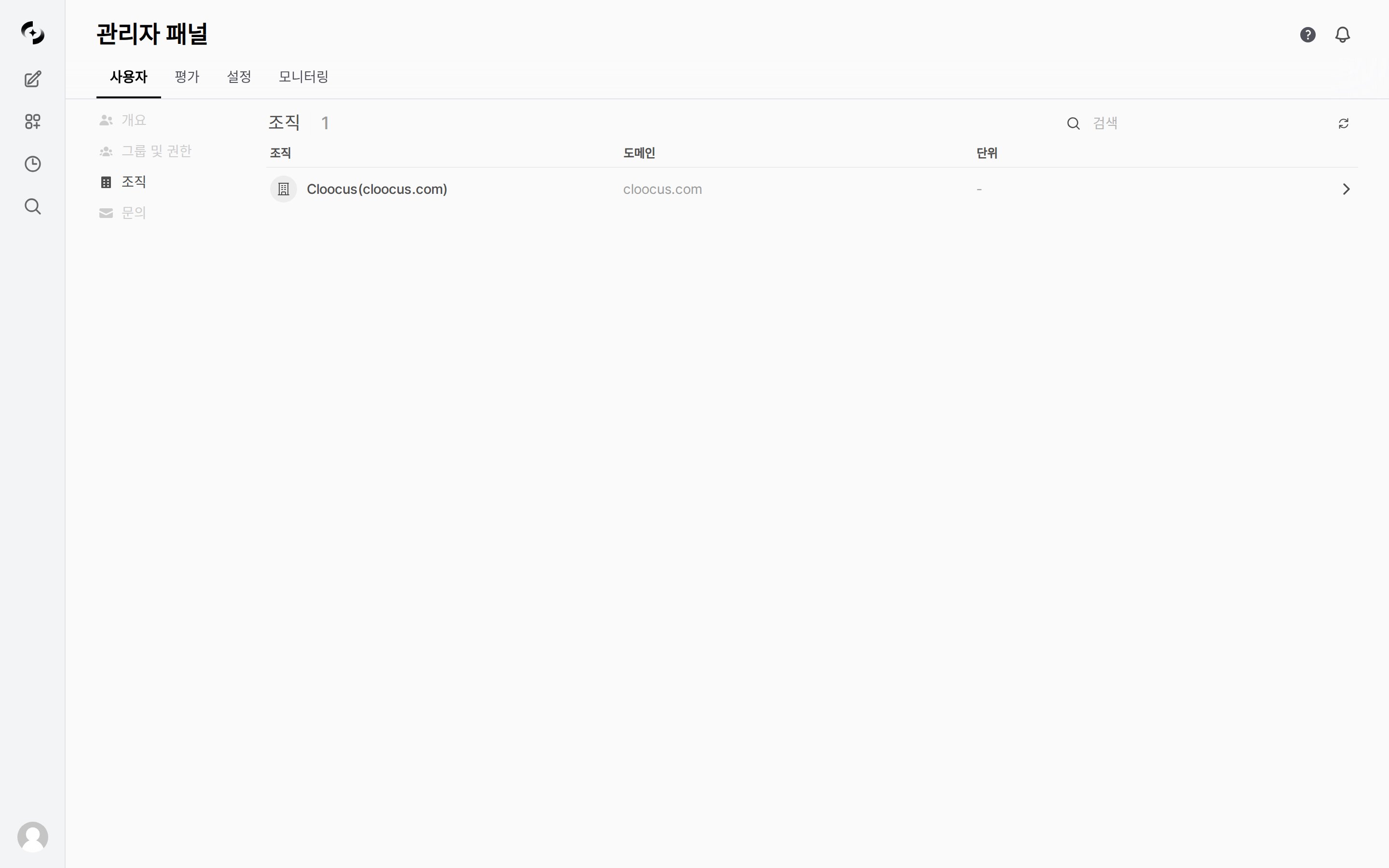Open notifications bell icon
The image size is (1389, 868).
click(x=1343, y=35)
